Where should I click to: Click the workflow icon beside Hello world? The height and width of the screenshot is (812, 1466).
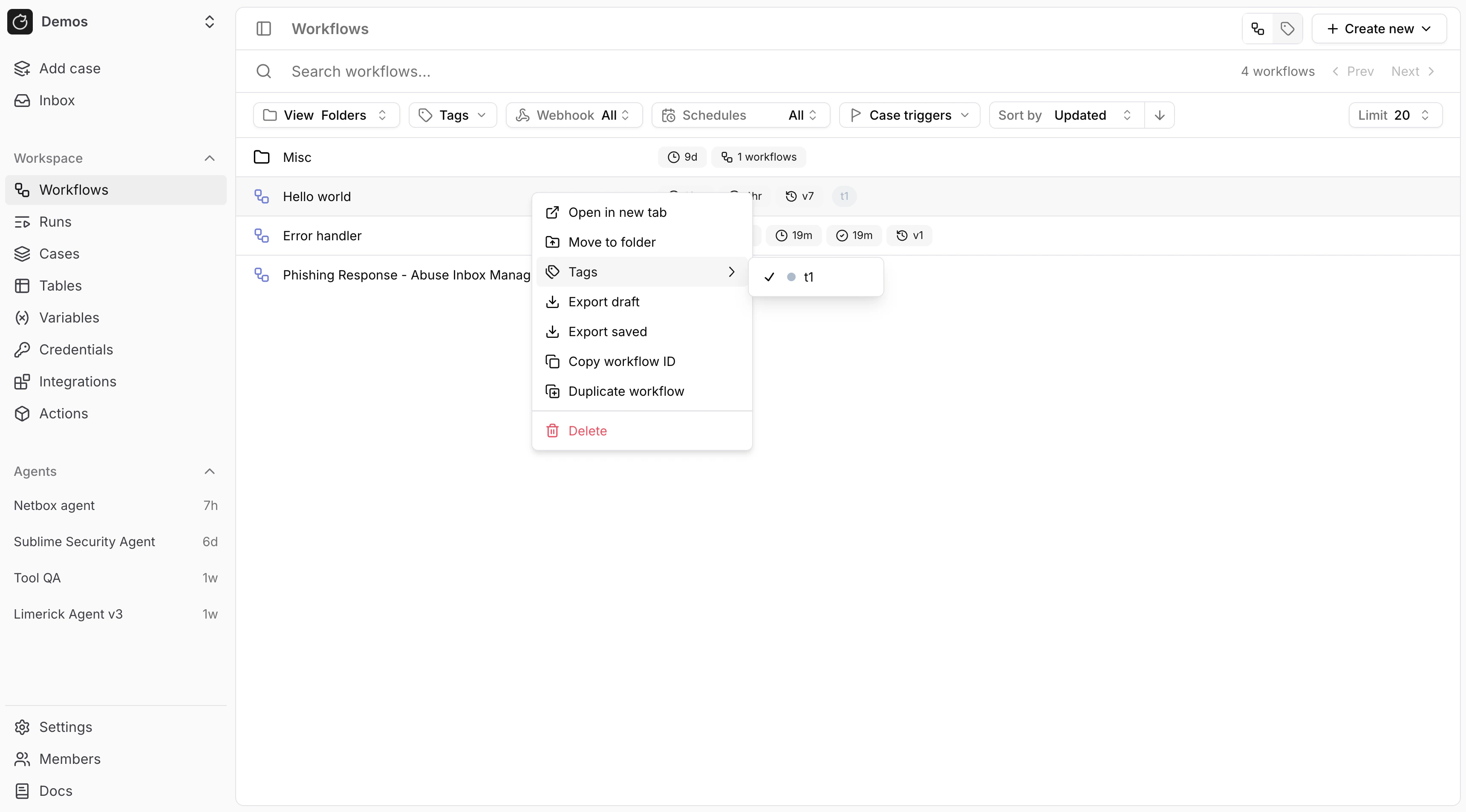261,196
